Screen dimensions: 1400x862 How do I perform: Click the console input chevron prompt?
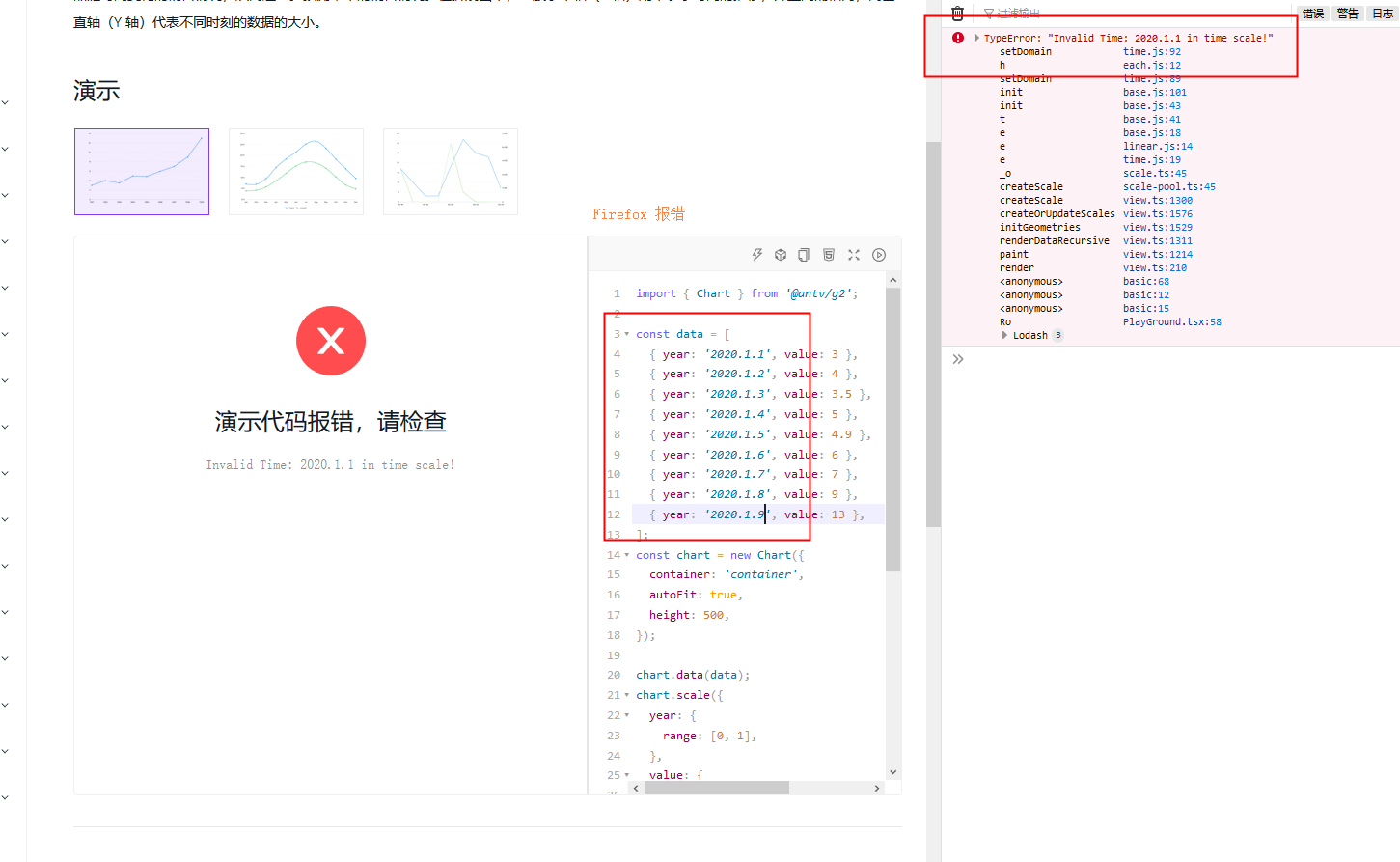(x=958, y=359)
